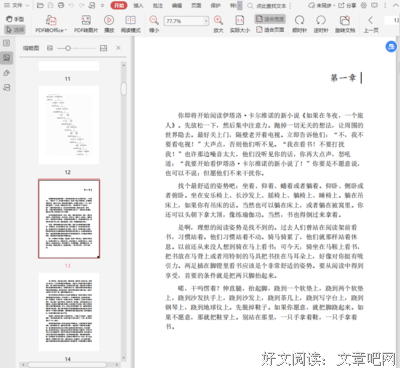Show more ribbon tabs with arrow
The height and width of the screenshot is (368, 400).
(240, 6)
